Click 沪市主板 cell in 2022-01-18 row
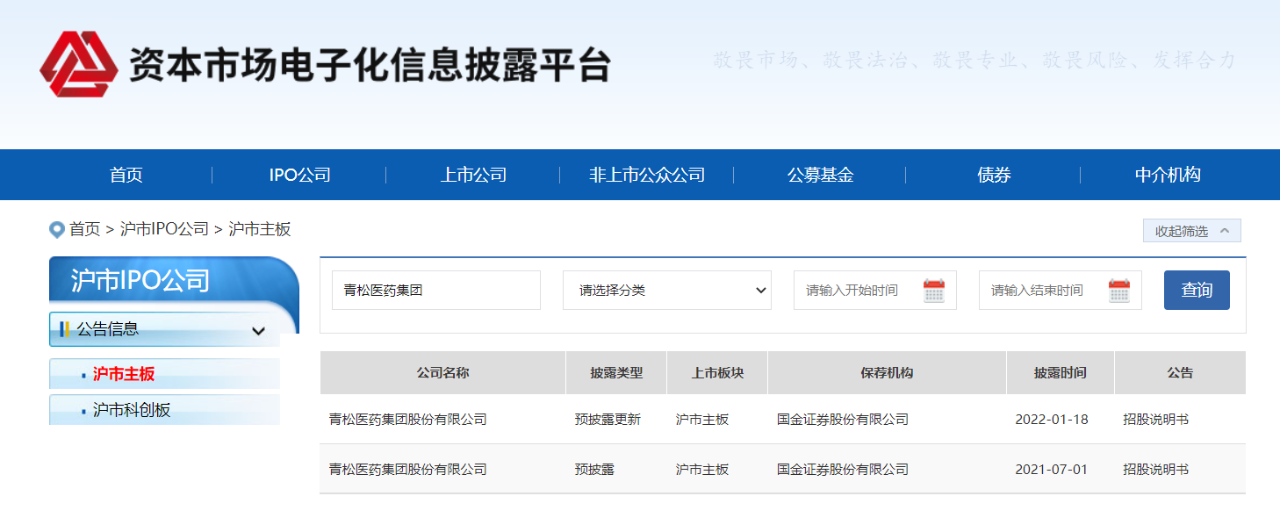The width and height of the screenshot is (1280, 511). tap(702, 420)
